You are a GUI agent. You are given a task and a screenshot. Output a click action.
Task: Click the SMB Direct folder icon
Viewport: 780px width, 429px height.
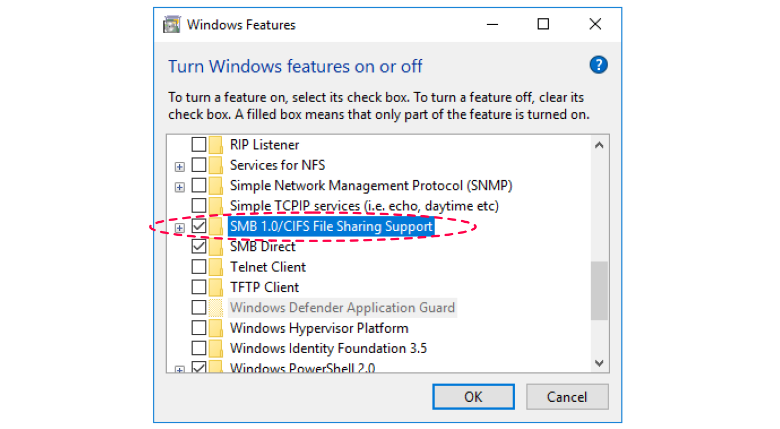point(216,247)
